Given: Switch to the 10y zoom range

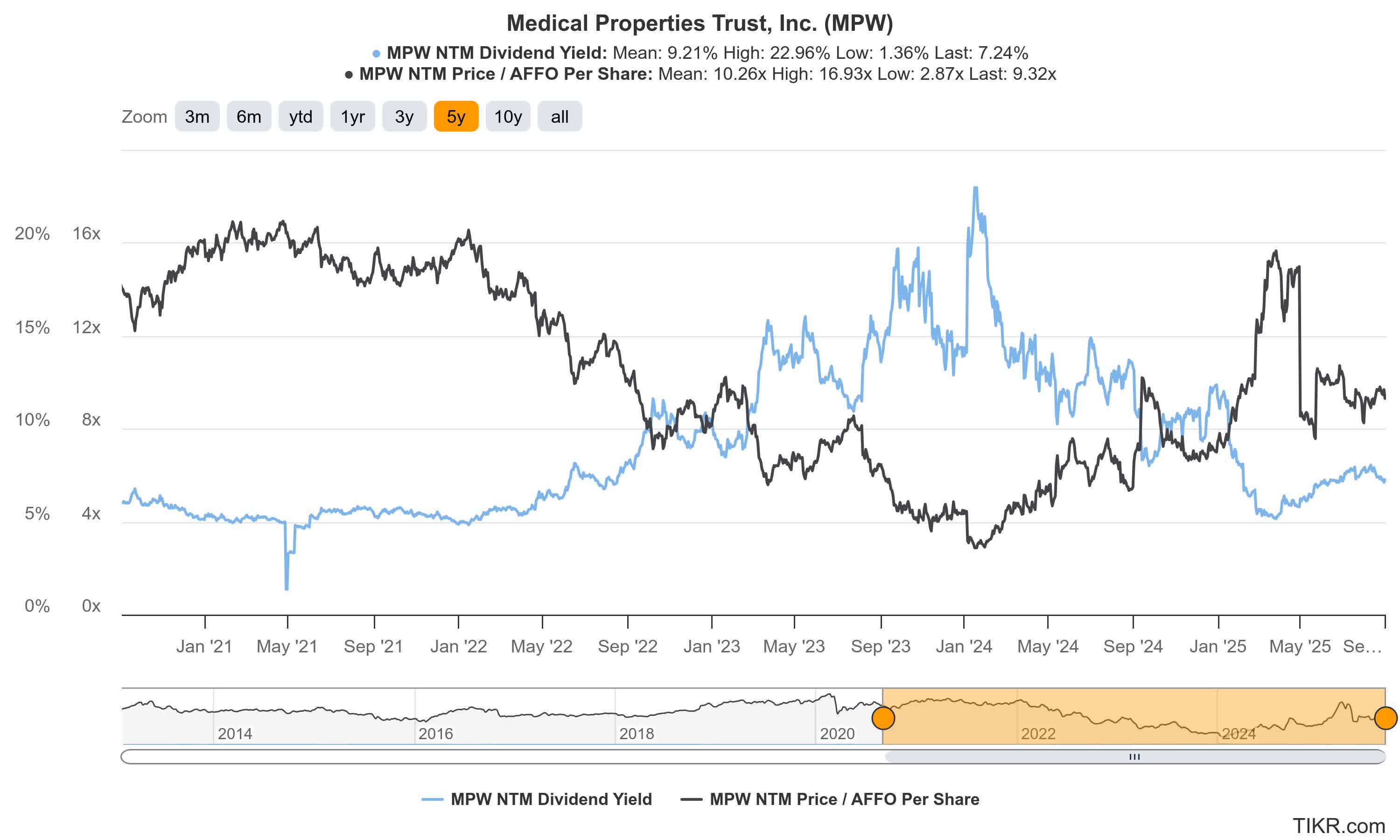Looking at the screenshot, I should (x=508, y=117).
